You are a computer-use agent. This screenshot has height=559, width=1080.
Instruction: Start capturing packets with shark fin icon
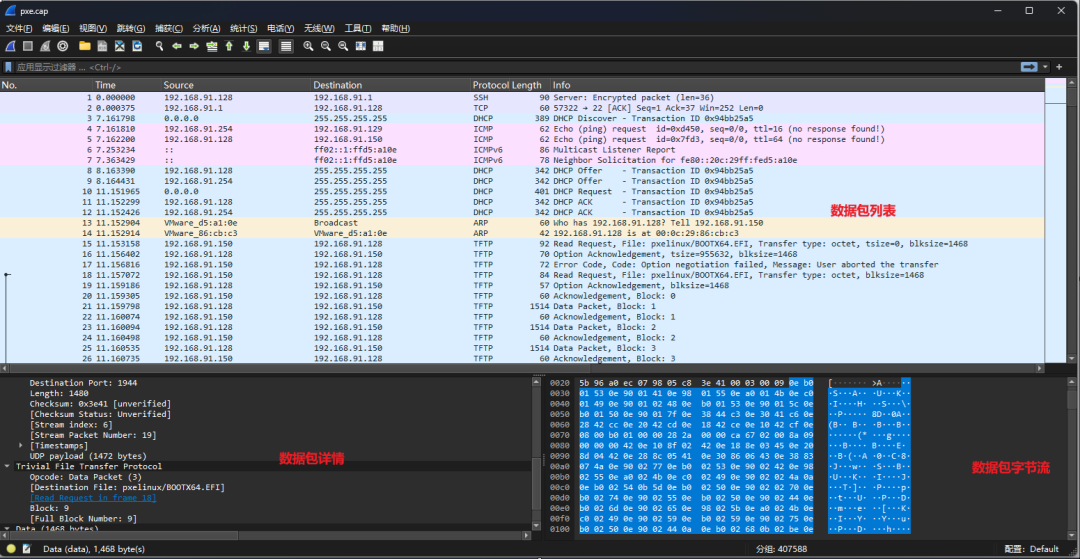click(x=10, y=46)
